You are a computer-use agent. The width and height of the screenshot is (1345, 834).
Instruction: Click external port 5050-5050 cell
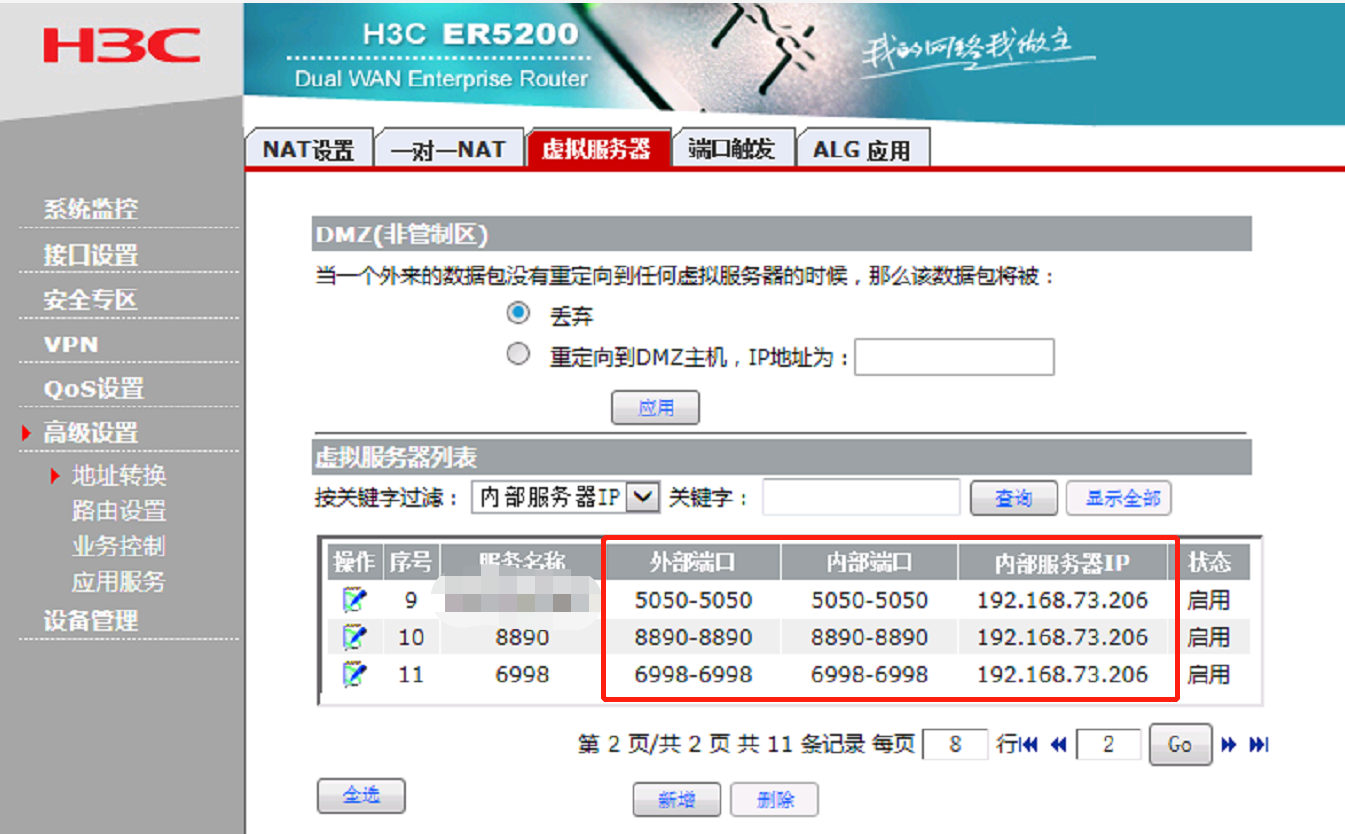(693, 600)
